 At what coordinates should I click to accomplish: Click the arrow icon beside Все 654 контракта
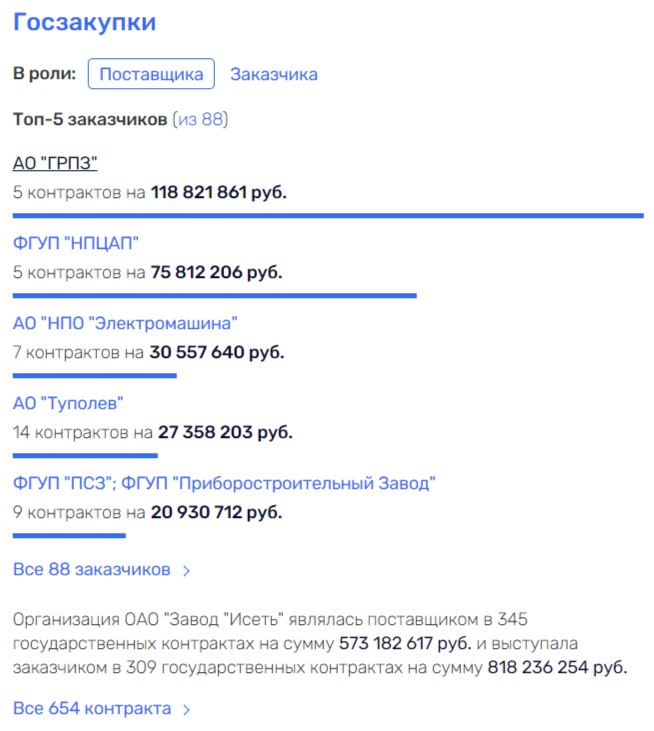point(186,709)
